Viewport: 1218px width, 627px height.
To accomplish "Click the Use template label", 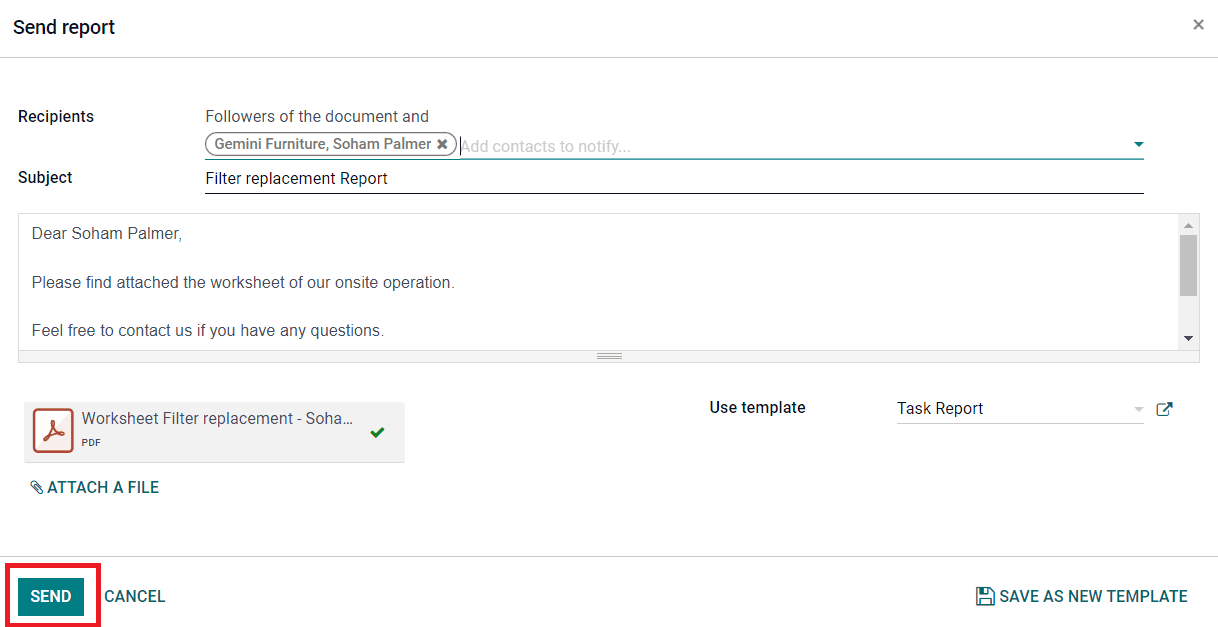I will (757, 408).
